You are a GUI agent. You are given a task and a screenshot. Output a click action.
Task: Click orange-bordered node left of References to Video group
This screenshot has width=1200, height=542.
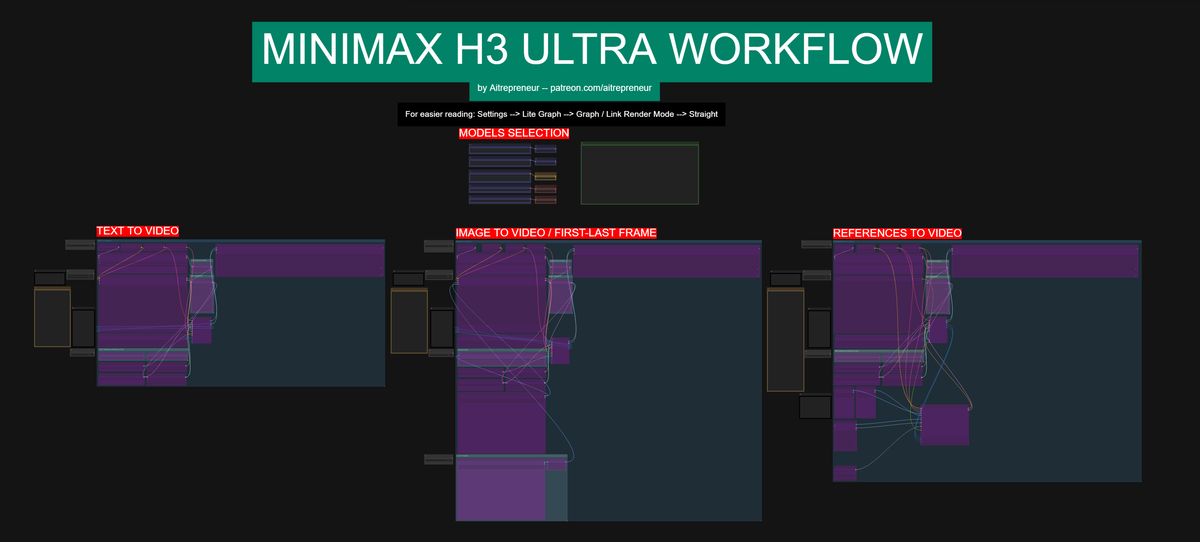click(x=785, y=340)
